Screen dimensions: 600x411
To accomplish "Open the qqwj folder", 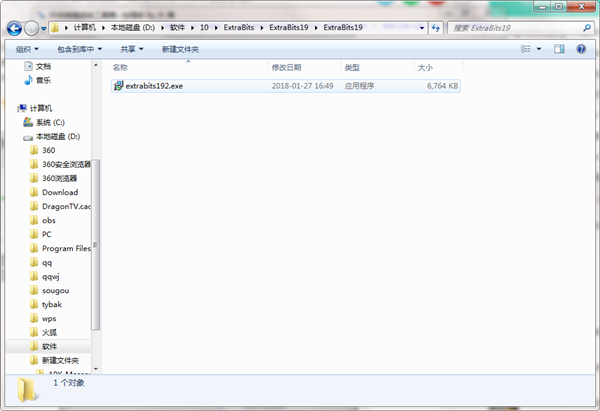I will click(x=51, y=276).
